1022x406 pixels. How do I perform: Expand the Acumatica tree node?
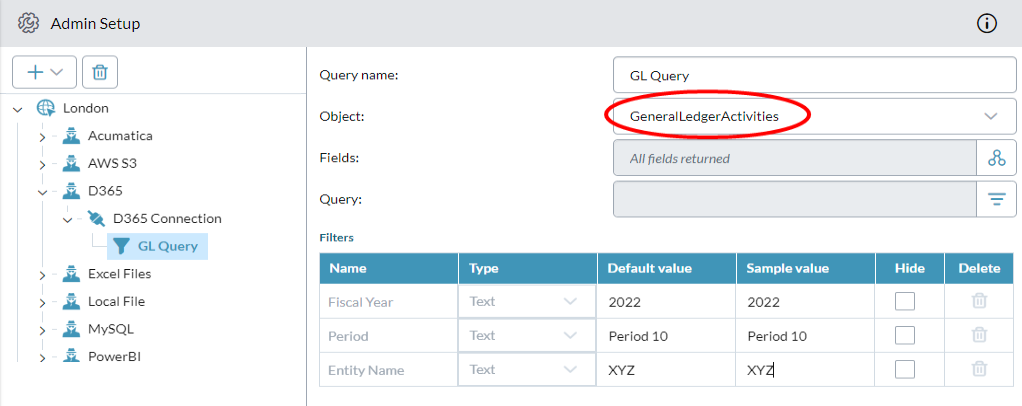[42, 137]
